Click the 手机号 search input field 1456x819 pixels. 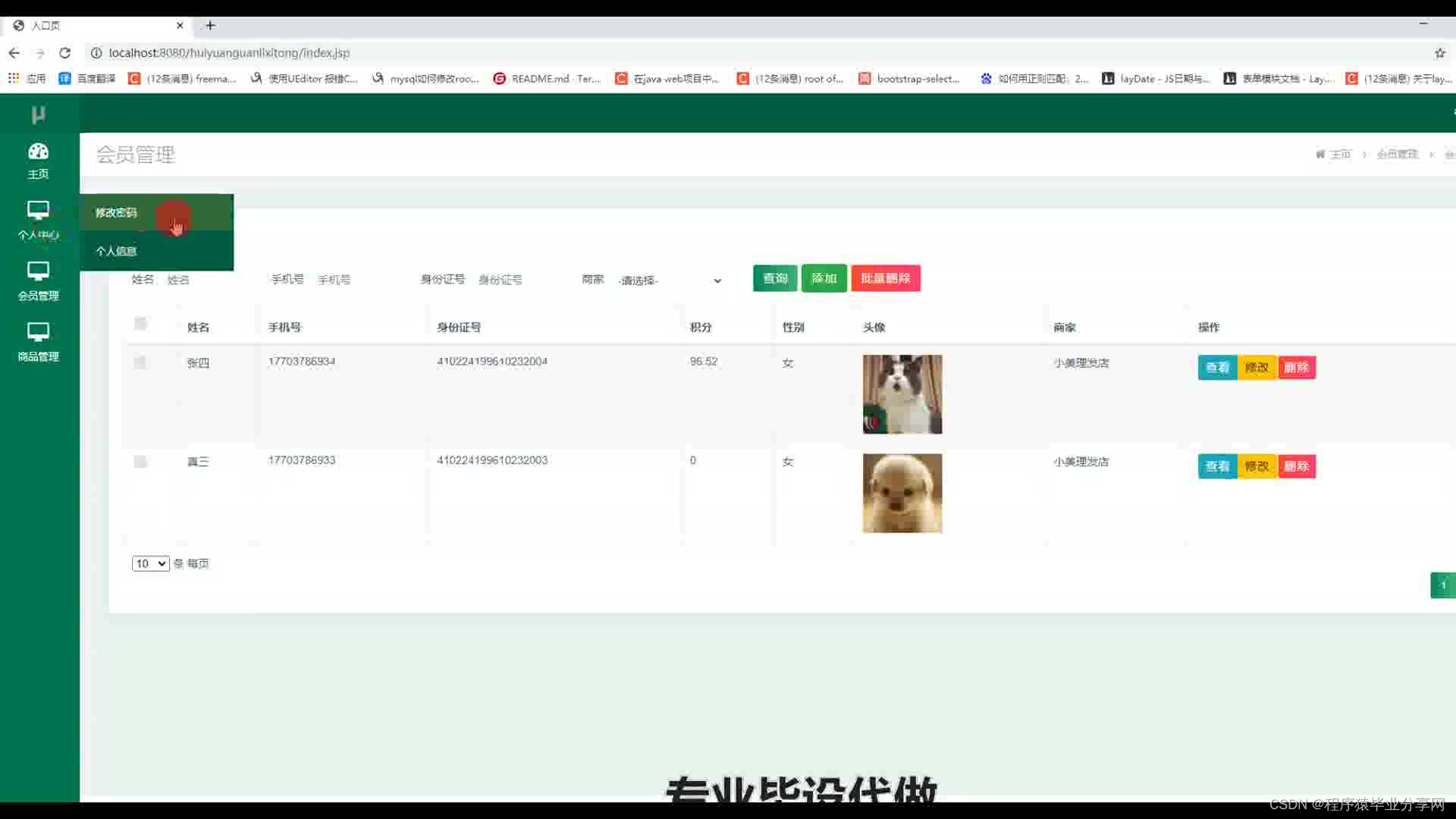coord(356,280)
